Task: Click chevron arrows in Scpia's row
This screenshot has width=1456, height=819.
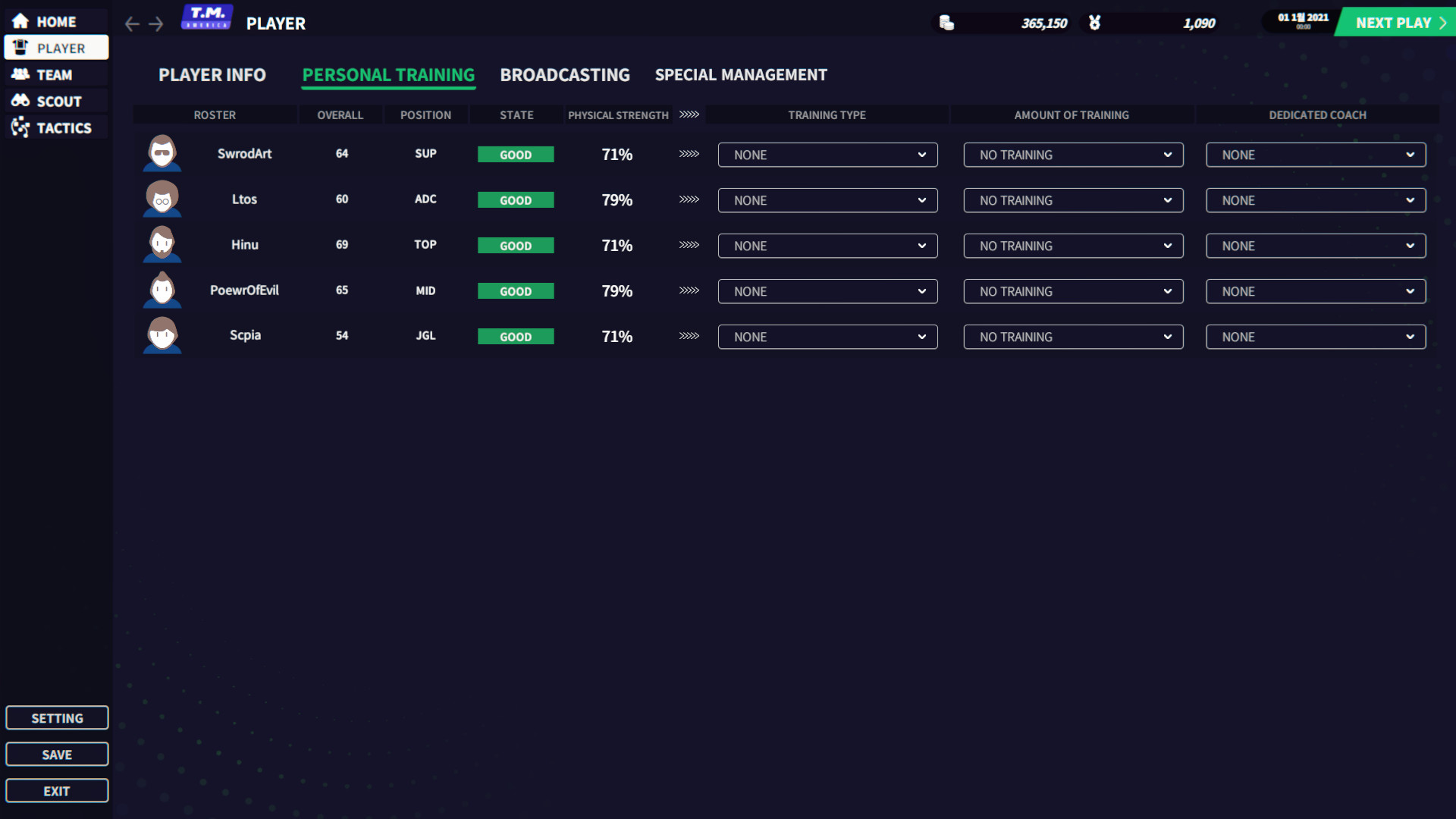Action: pos(689,336)
